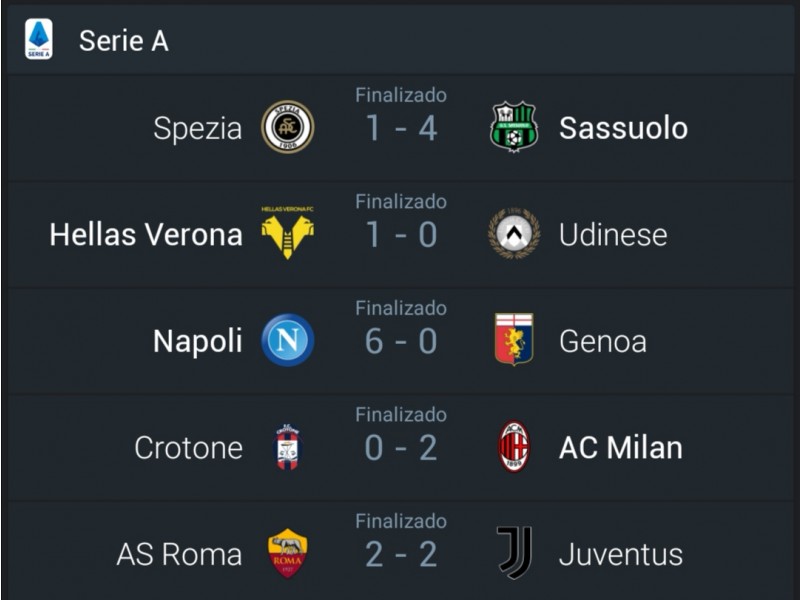Click the AS Roma crest
Screen dimensions: 800x600
[288, 553]
